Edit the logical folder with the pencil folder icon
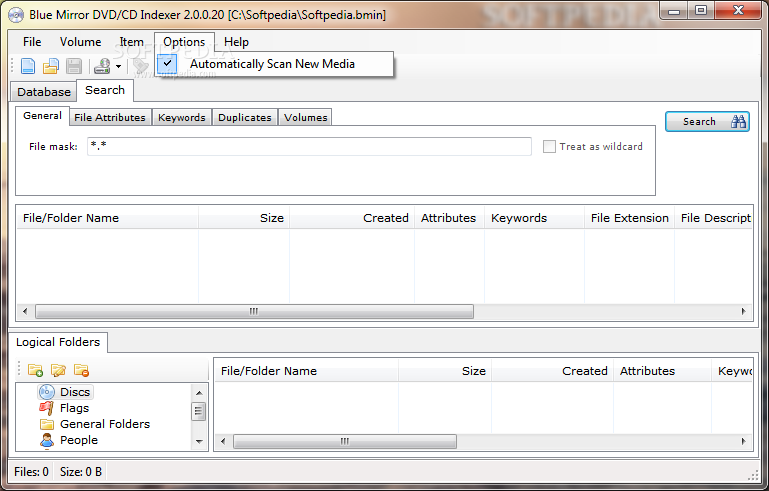This screenshot has height=491, width=769. 58,370
